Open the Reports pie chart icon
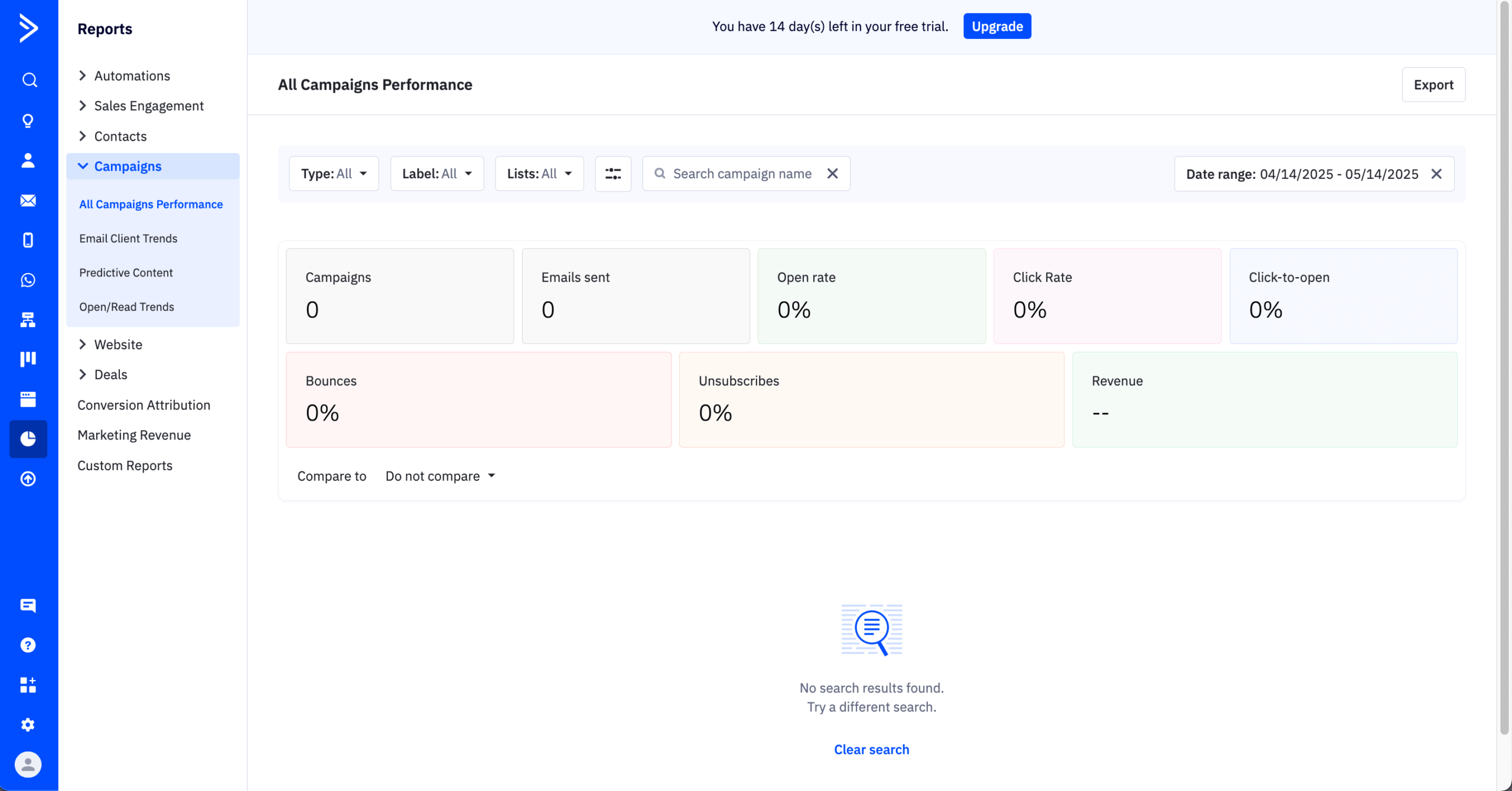This screenshot has height=791, width=1512. (x=28, y=439)
